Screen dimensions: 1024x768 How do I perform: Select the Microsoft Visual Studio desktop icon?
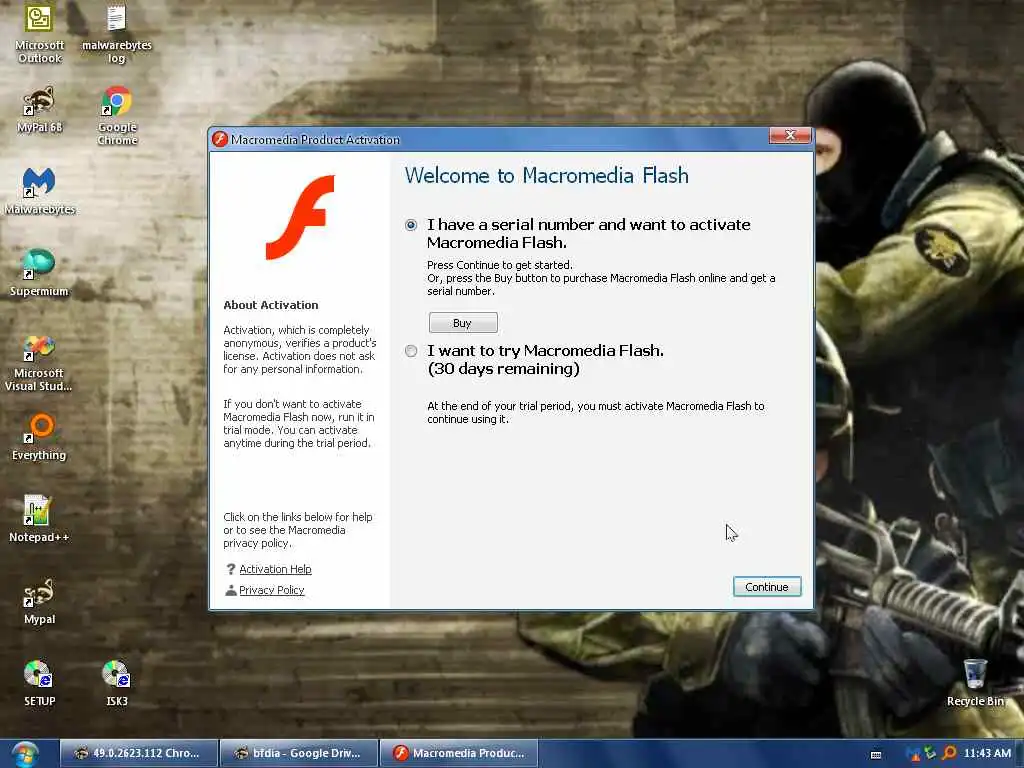pos(39,363)
